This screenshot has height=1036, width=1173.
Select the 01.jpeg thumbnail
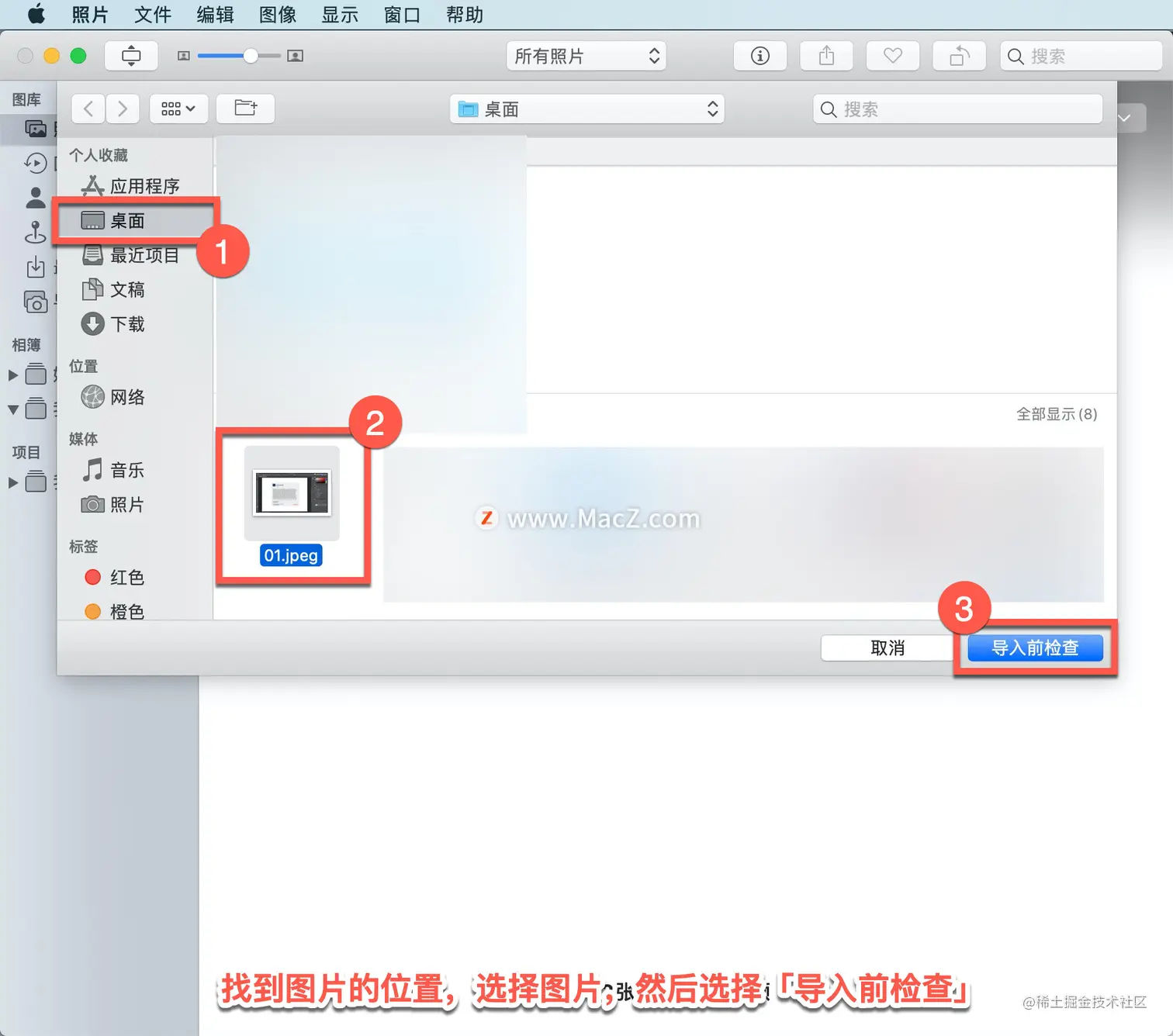coord(292,493)
